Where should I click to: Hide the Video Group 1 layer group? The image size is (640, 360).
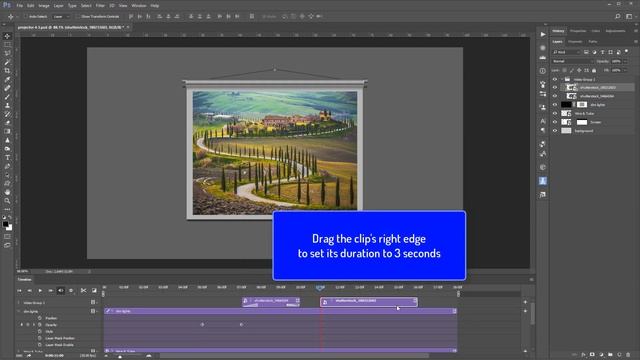pyautogui.click(x=555, y=79)
